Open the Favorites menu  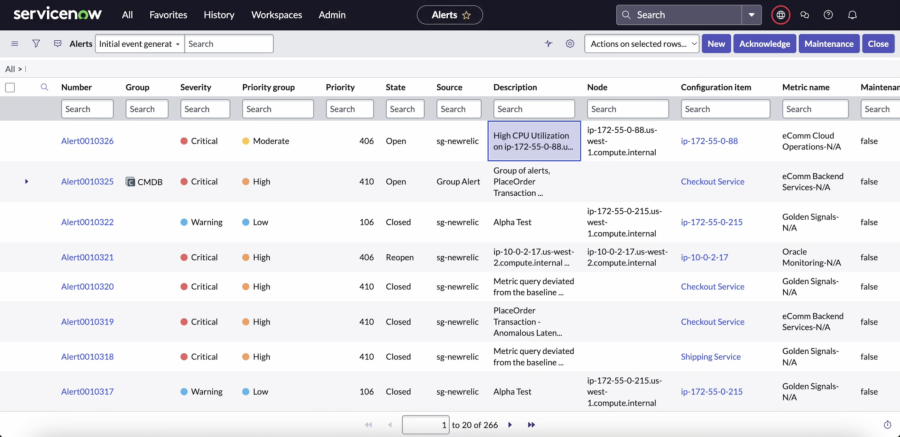click(168, 15)
